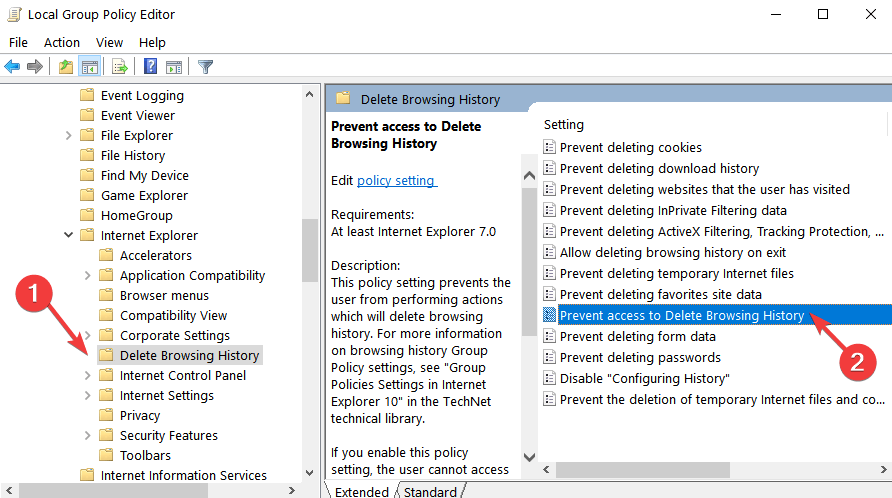Click settings list horizontal scroll right arrow
The height and width of the screenshot is (498, 892).
[x=883, y=470]
